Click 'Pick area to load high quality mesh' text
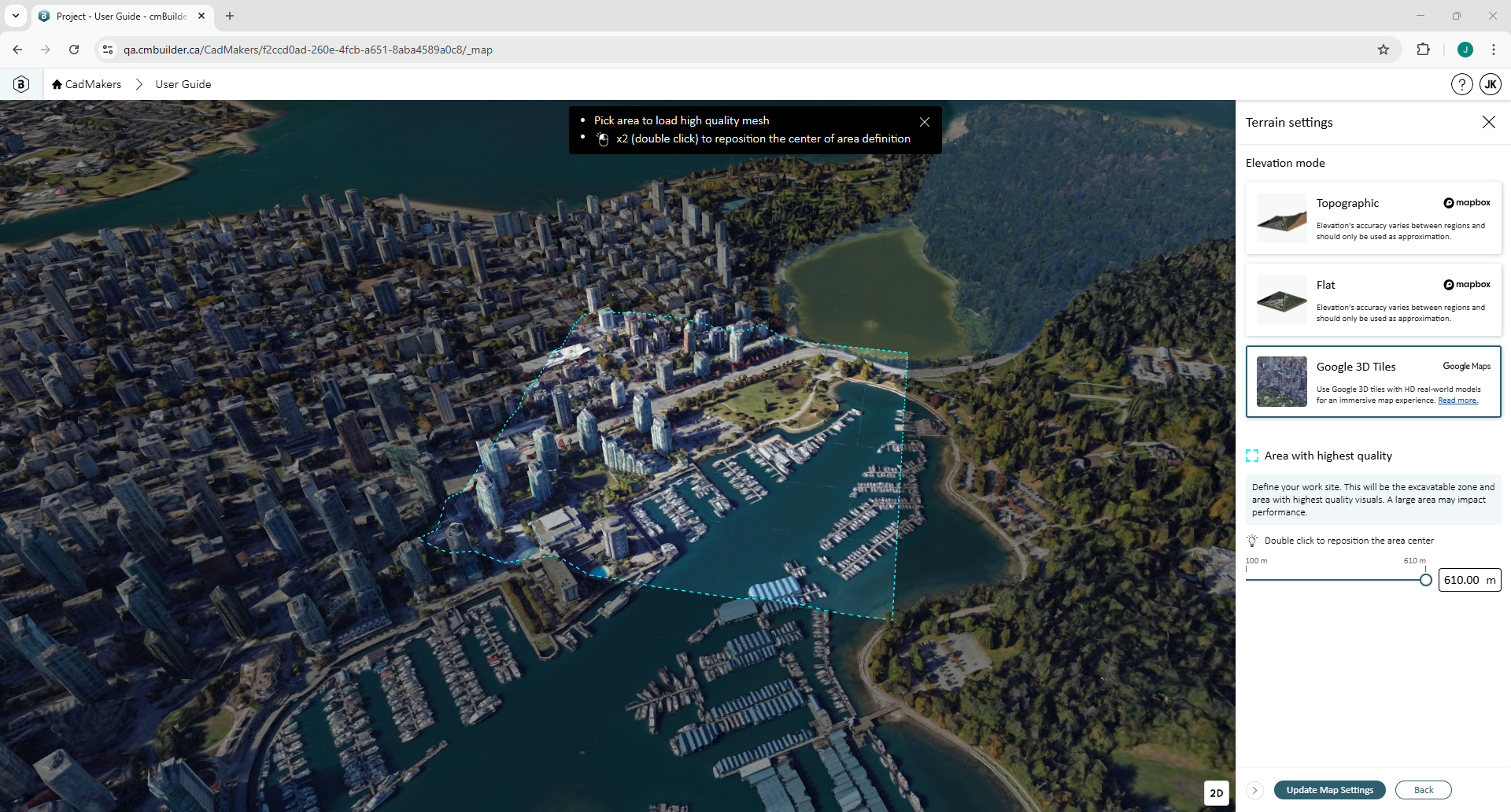The height and width of the screenshot is (812, 1511). click(x=682, y=120)
